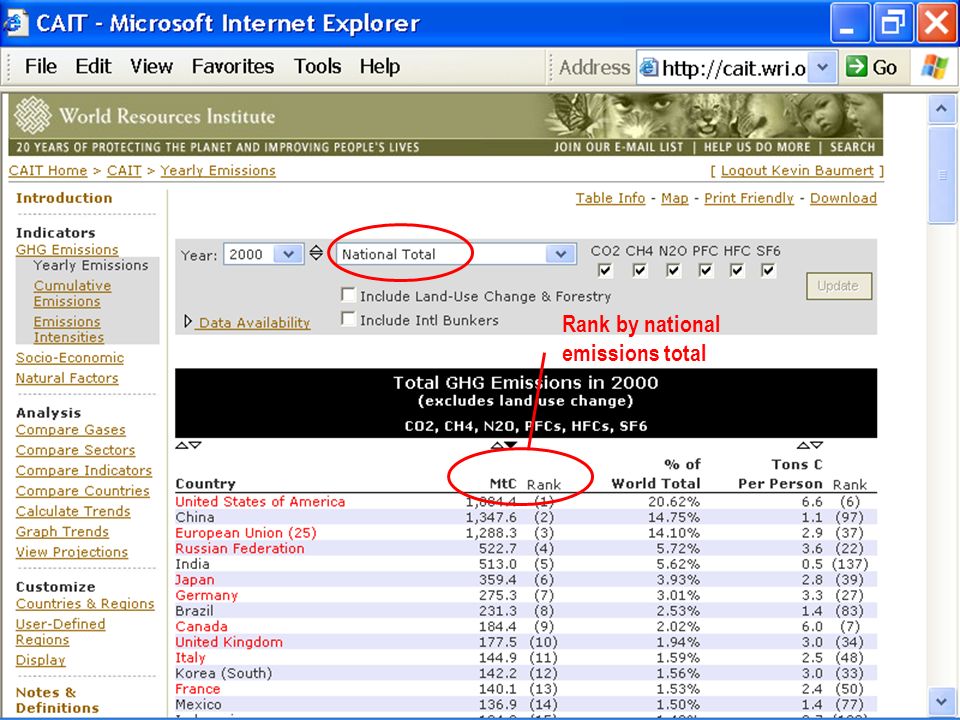This screenshot has width=960, height=720.
Task: Click the Update button
Action: point(839,286)
